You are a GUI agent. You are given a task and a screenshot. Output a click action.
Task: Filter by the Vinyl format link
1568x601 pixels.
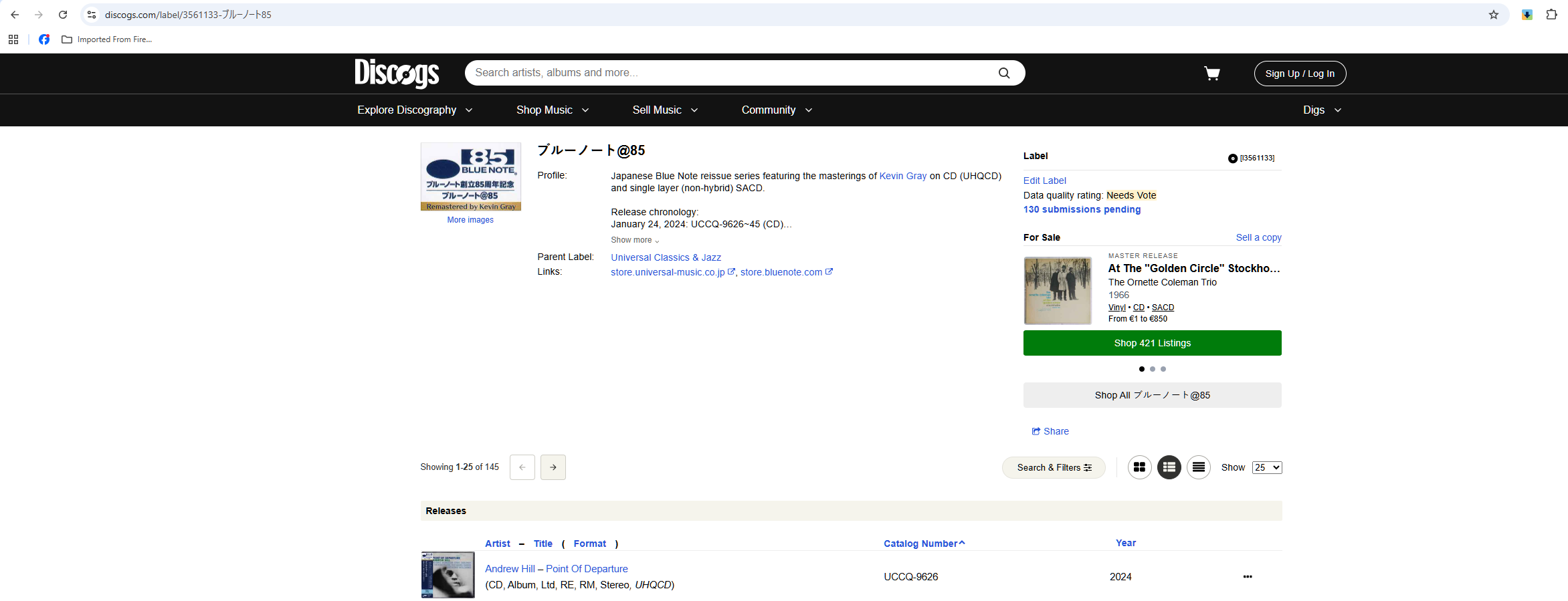1116,308
